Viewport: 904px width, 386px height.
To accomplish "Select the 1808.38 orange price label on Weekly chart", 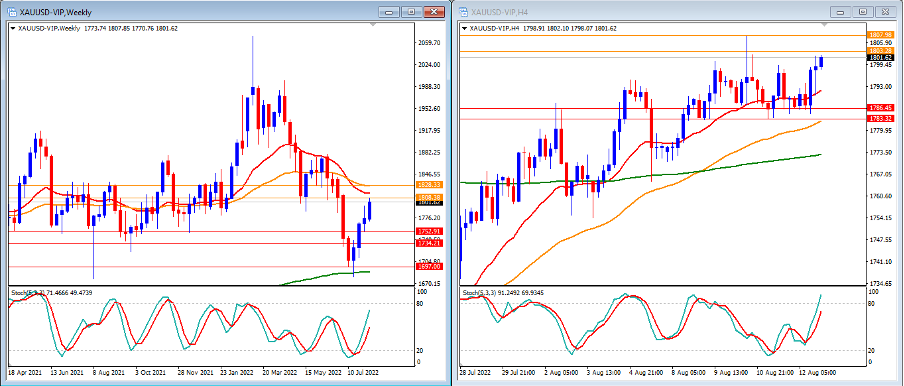I will (430, 197).
